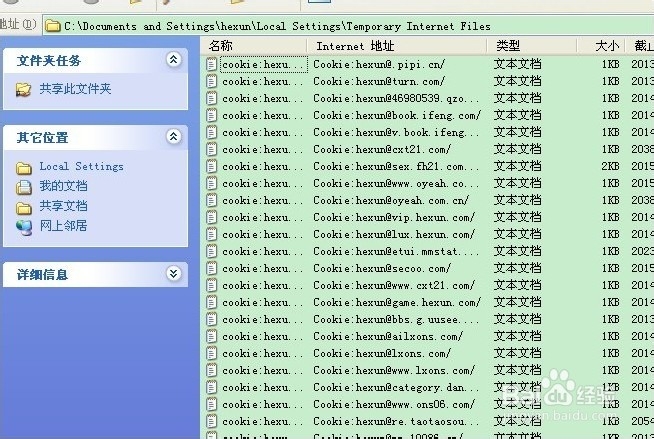Open the 网上邻居 link

(63, 226)
